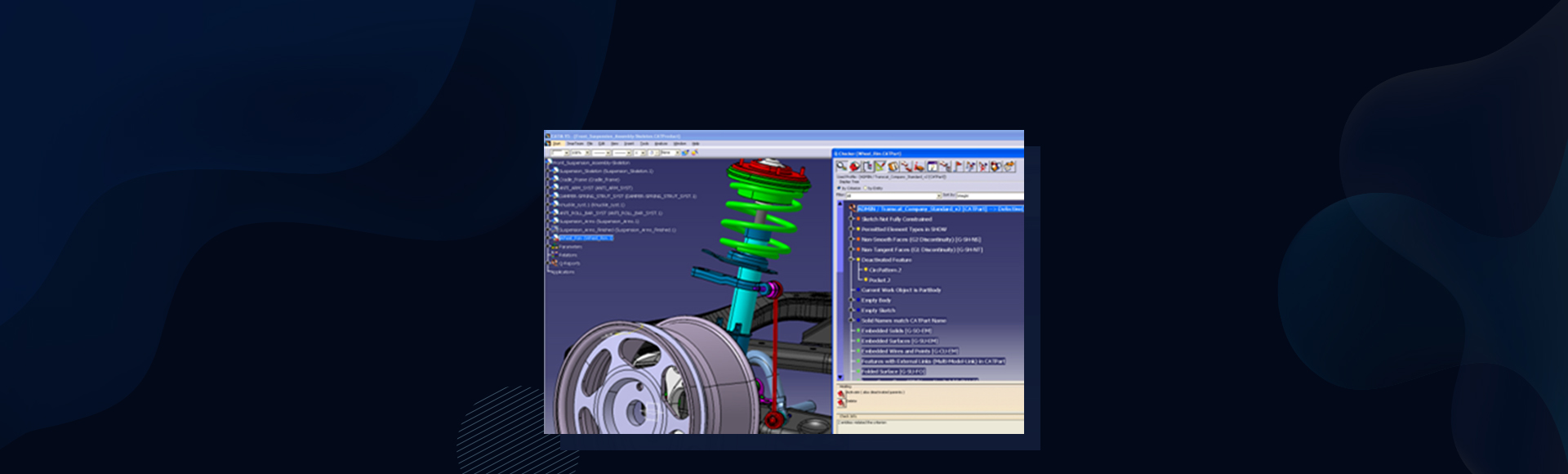Click the magnifier icon in Checker toolbar
The image size is (1568, 474).
[x=841, y=166]
